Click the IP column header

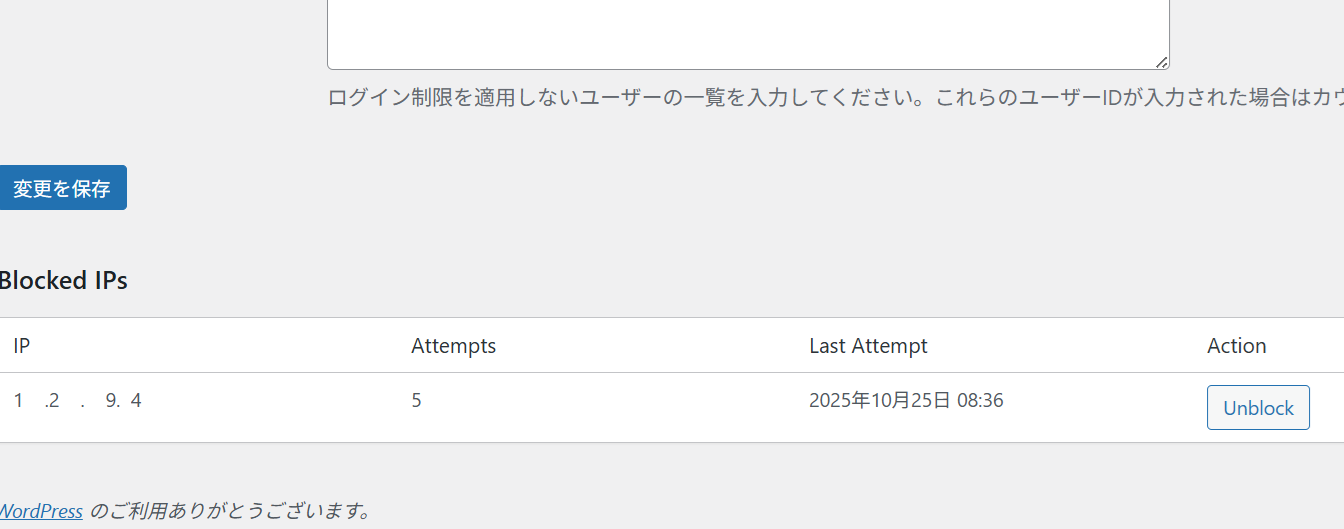point(22,346)
